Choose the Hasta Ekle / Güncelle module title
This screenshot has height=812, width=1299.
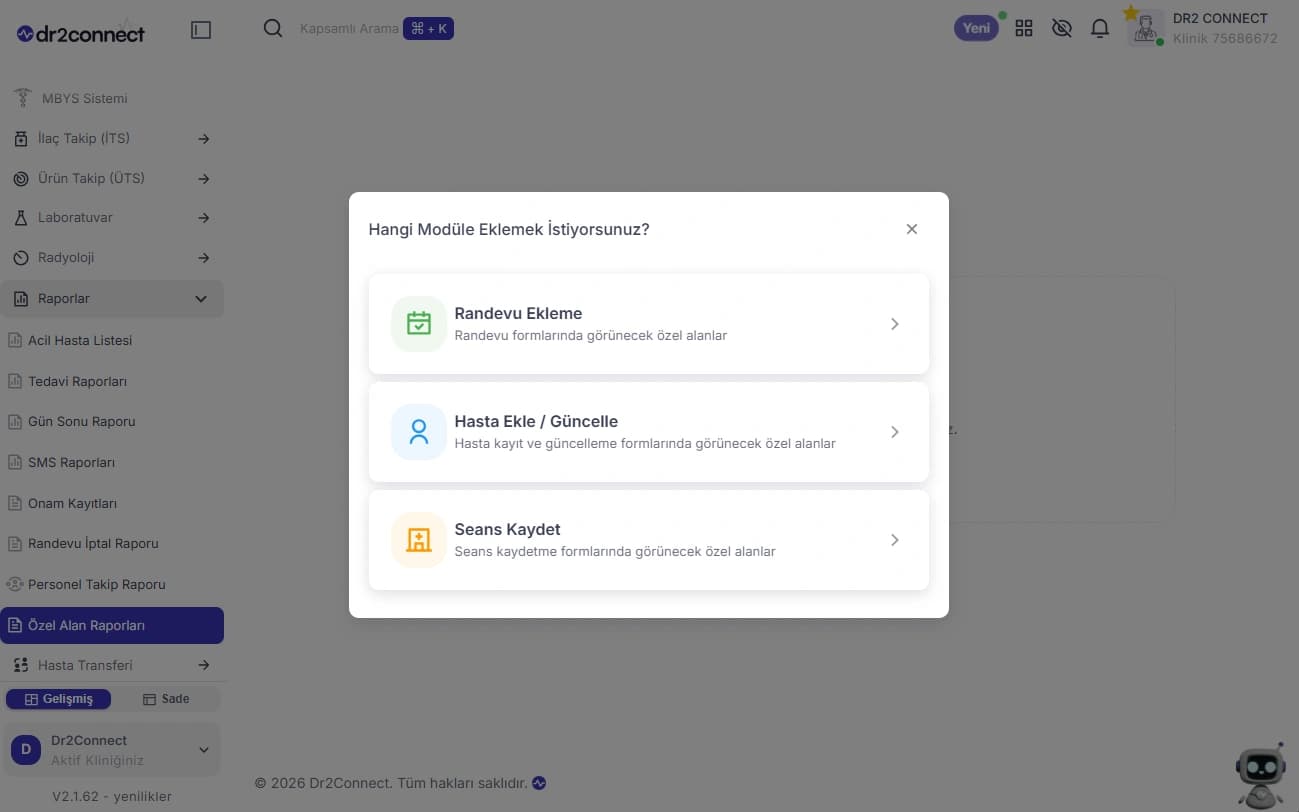(x=536, y=421)
